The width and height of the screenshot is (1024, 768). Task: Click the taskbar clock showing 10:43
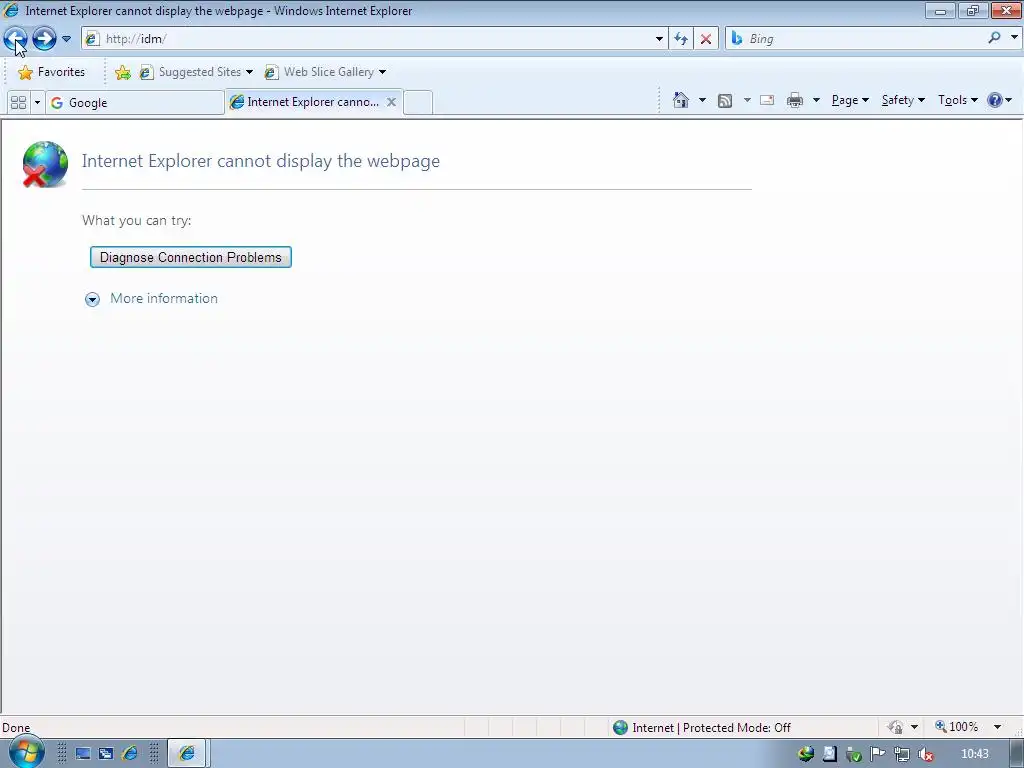[974, 754]
